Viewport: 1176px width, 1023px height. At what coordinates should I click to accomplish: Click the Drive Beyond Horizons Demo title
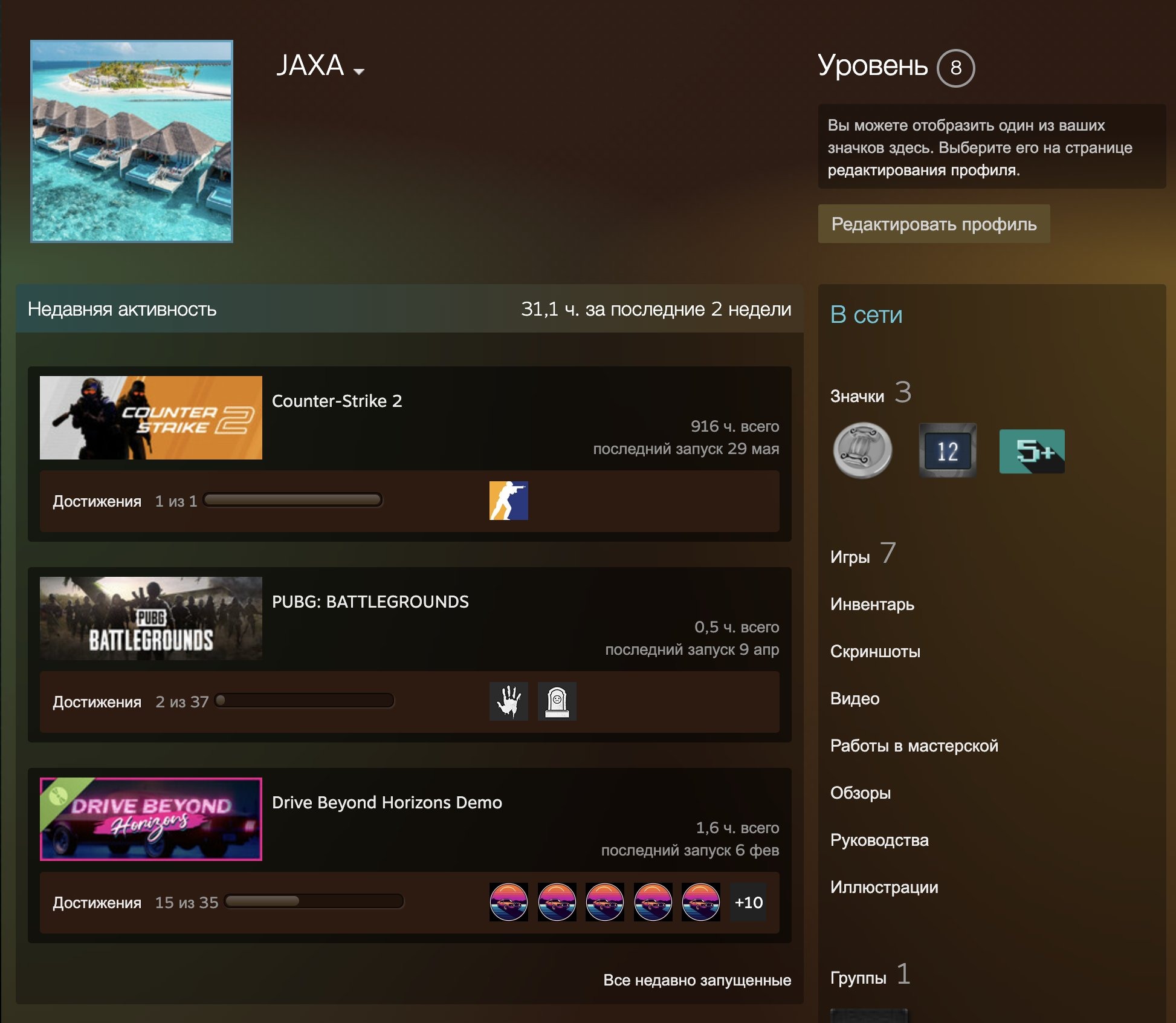point(387,802)
